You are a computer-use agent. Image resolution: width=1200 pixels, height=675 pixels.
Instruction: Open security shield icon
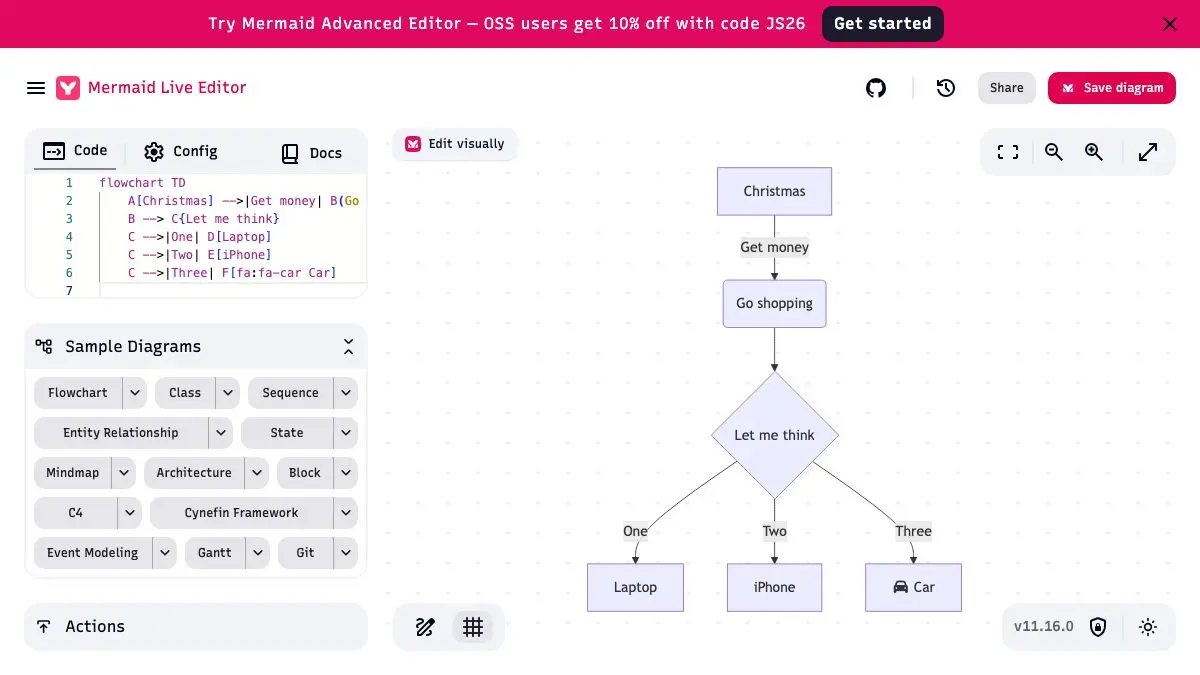tap(1098, 627)
